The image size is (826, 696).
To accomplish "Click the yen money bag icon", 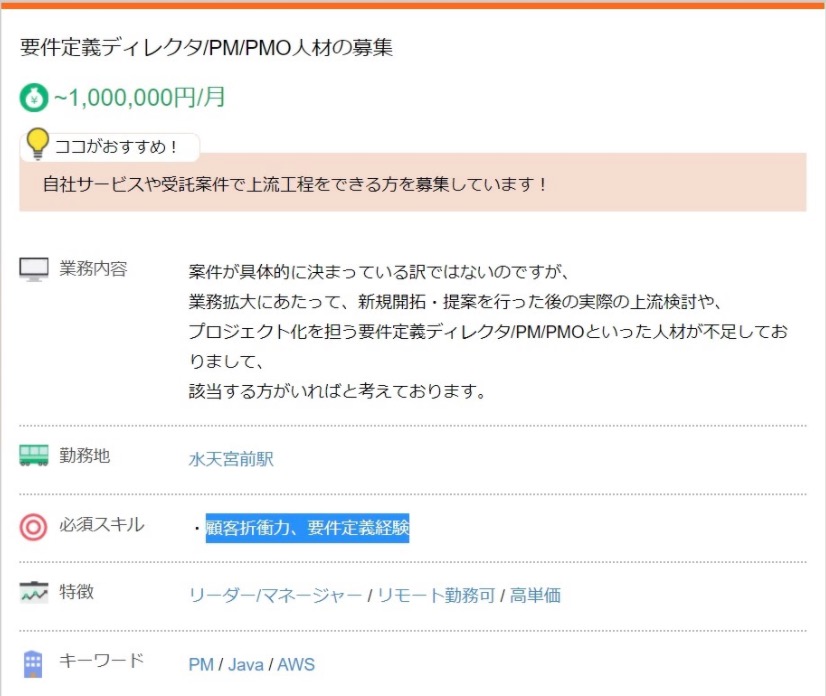I will (x=34, y=98).
